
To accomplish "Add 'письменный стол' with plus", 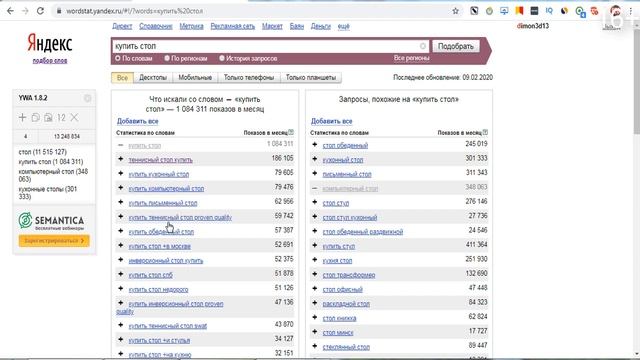I will click(315, 173).
